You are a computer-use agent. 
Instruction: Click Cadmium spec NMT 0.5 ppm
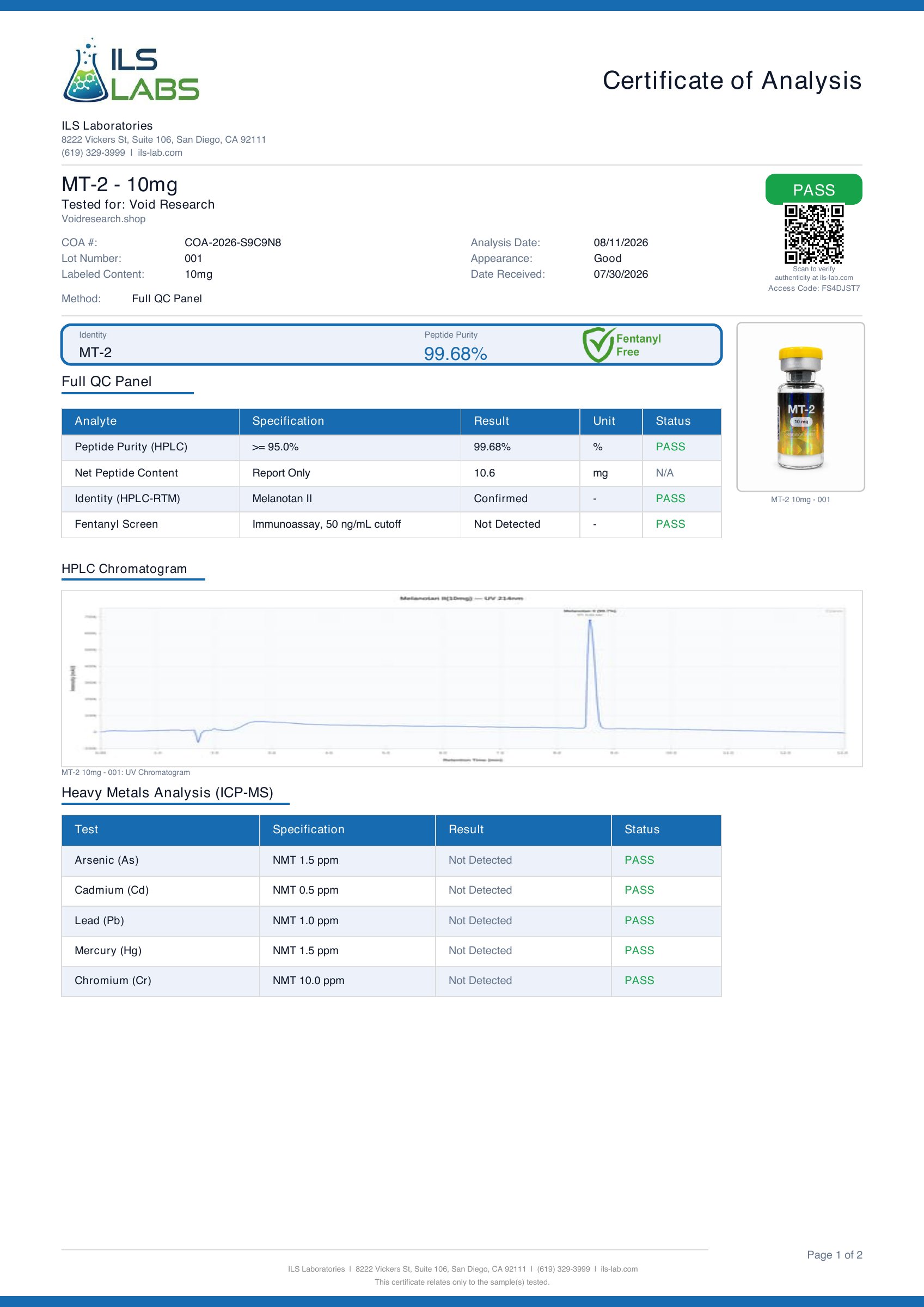(x=305, y=890)
